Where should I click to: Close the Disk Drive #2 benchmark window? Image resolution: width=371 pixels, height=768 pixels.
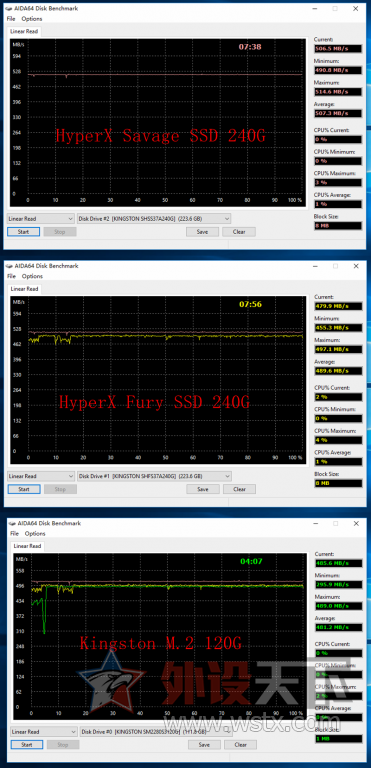coord(356,8)
